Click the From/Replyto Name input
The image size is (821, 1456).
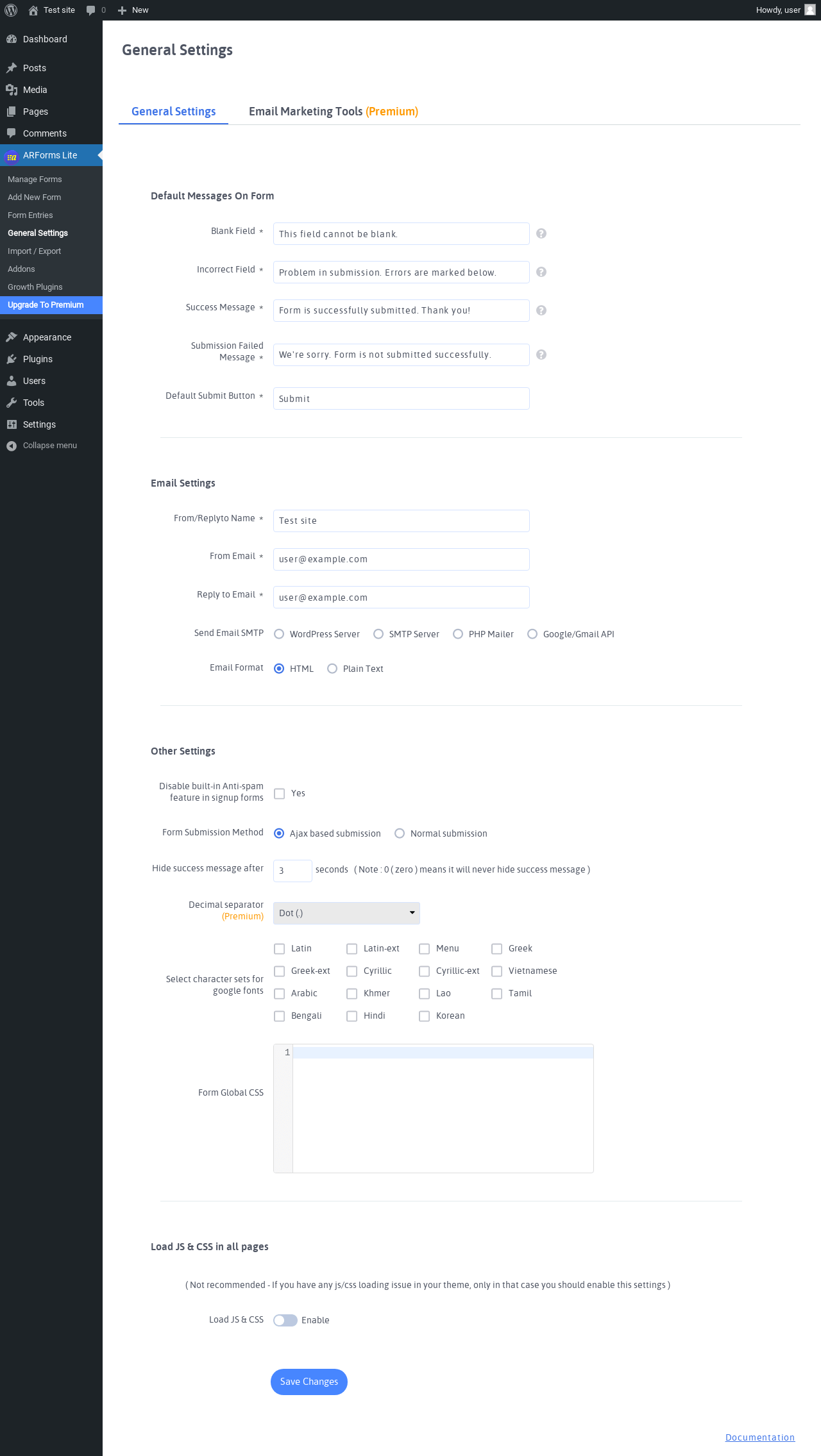click(402, 521)
